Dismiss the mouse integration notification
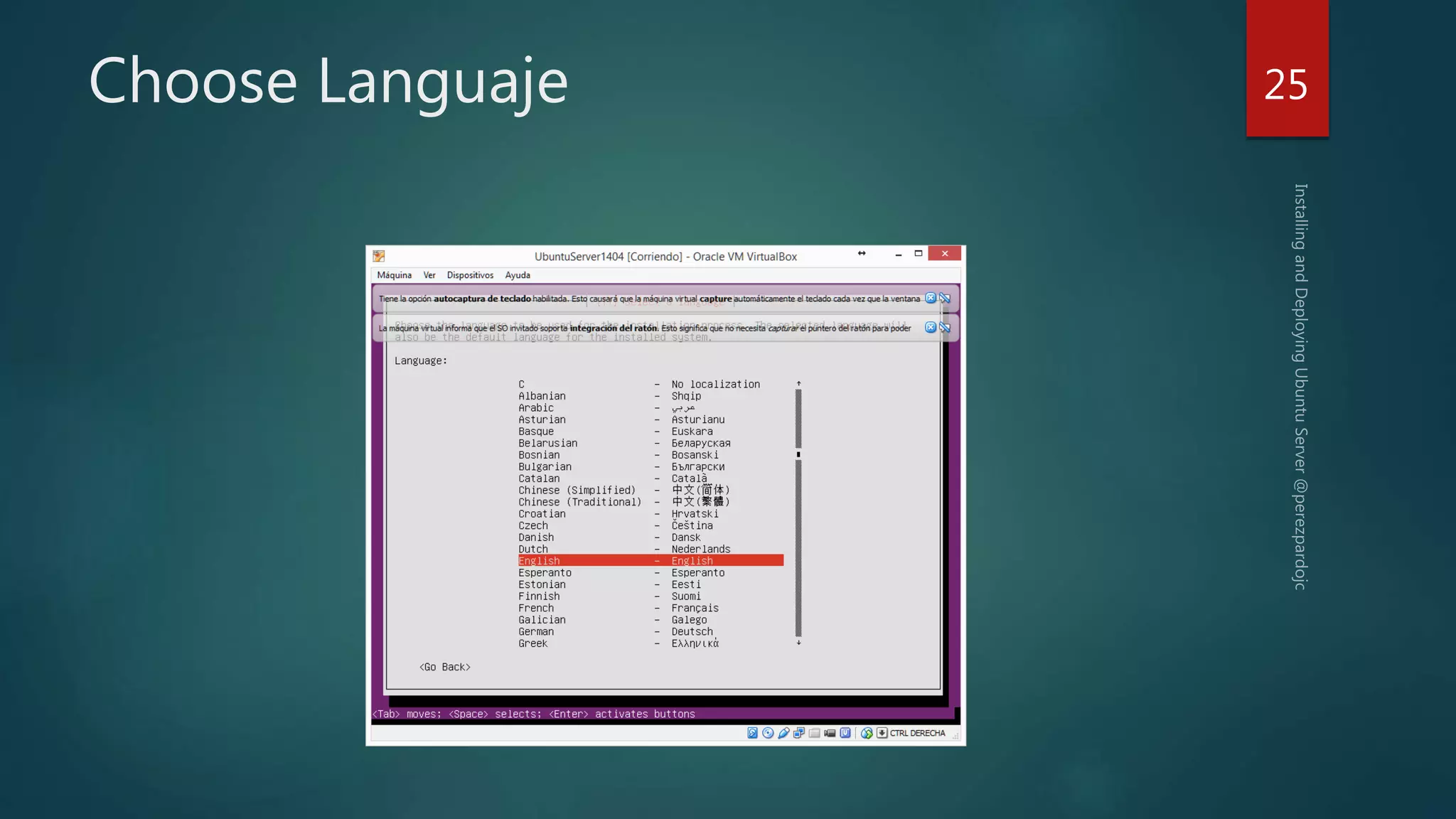Screen dimensions: 1456x819 pos(931,327)
